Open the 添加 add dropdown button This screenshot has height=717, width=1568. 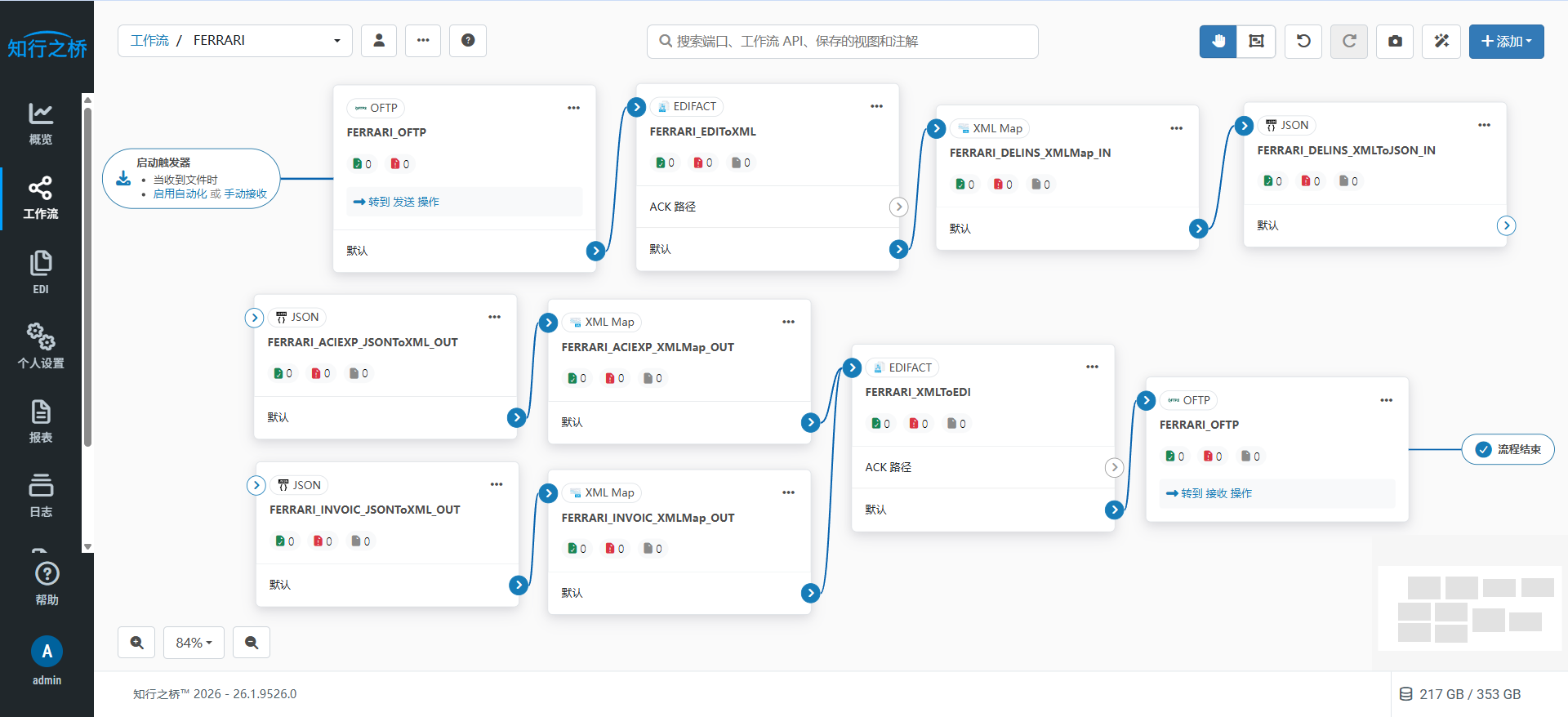1506,41
